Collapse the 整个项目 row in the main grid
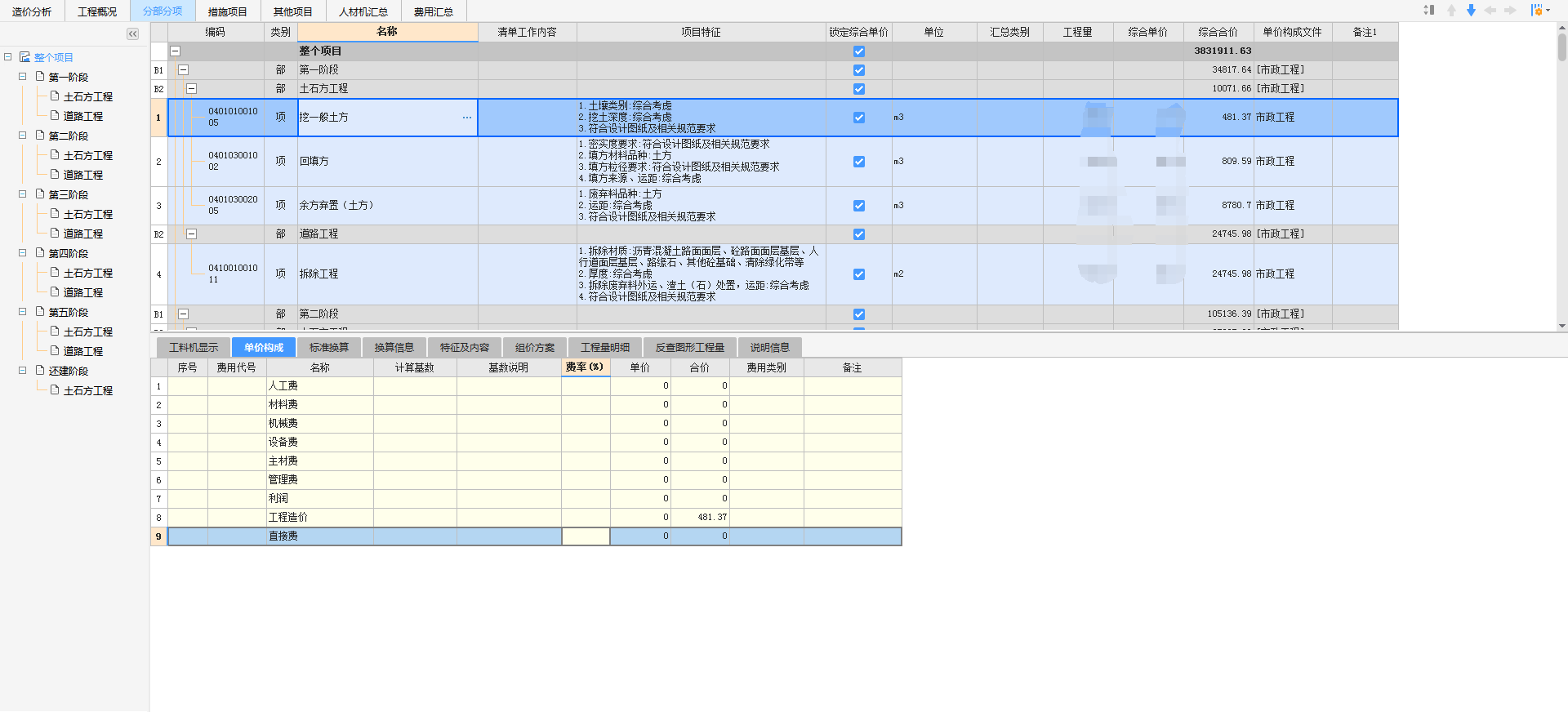1568x712 pixels. click(x=175, y=51)
